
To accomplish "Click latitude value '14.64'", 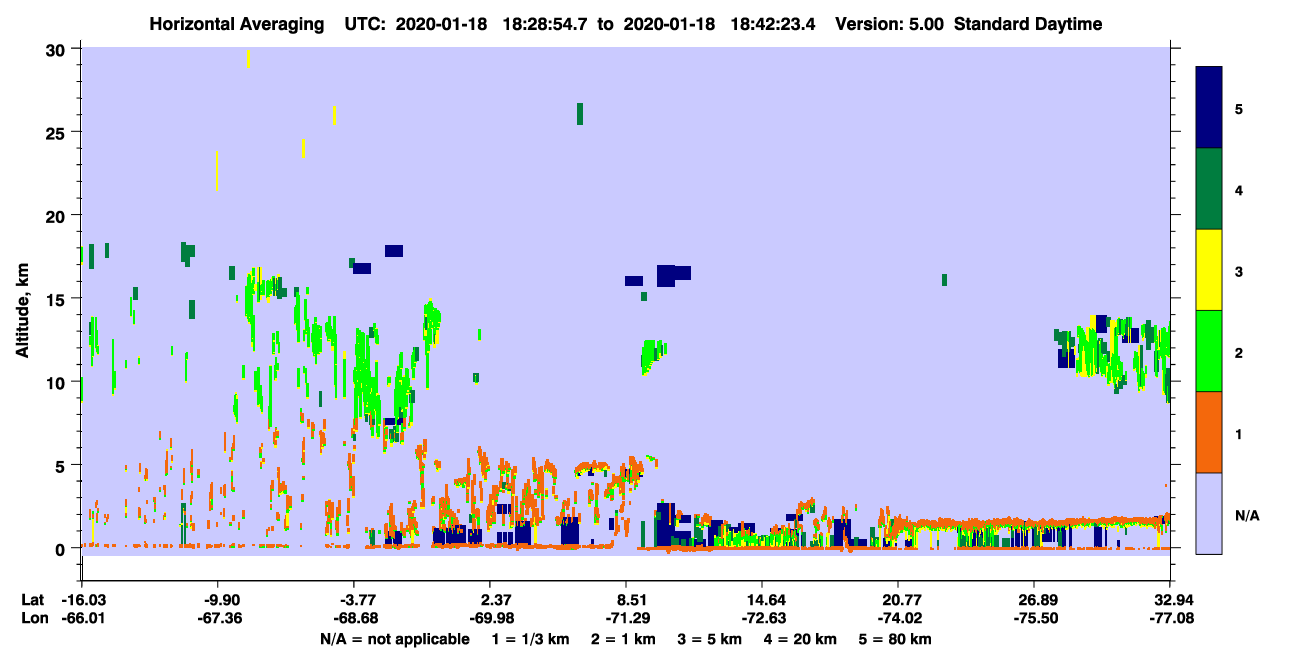I will tap(762, 600).
